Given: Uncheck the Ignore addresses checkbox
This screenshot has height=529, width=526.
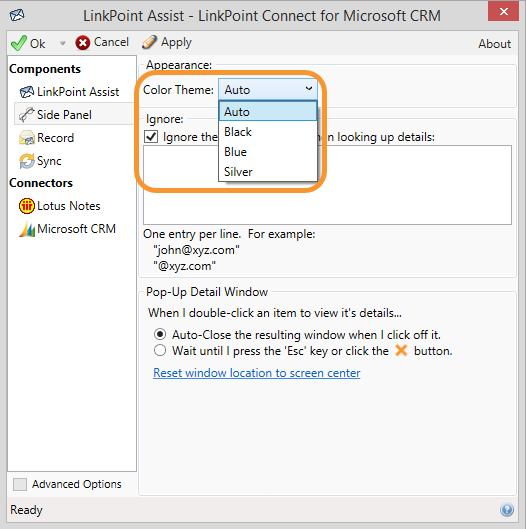Looking at the screenshot, I should click(x=151, y=137).
